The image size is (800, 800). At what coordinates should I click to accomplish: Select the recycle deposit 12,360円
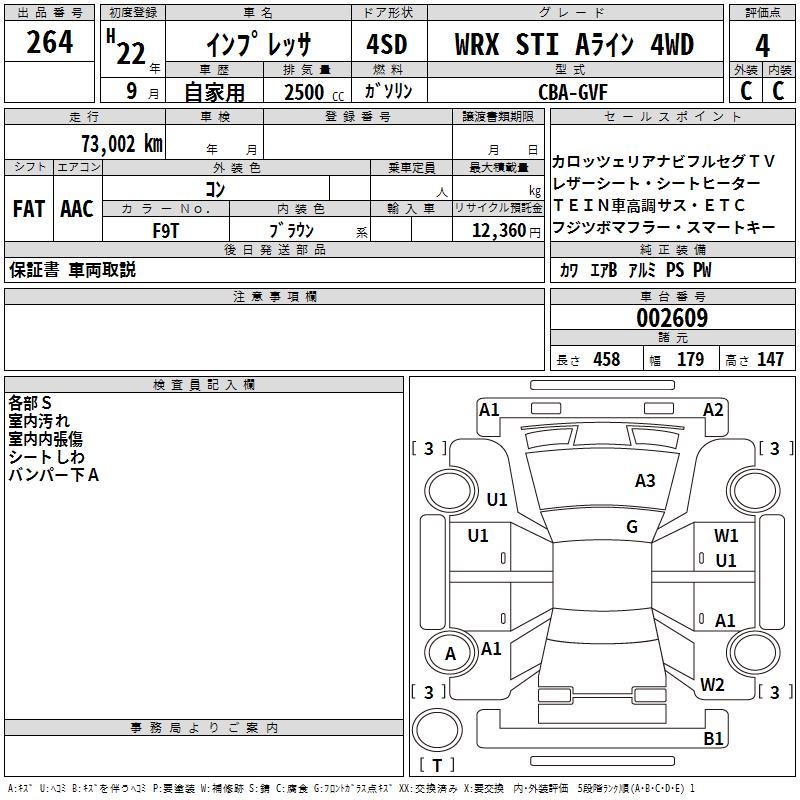tap(506, 231)
